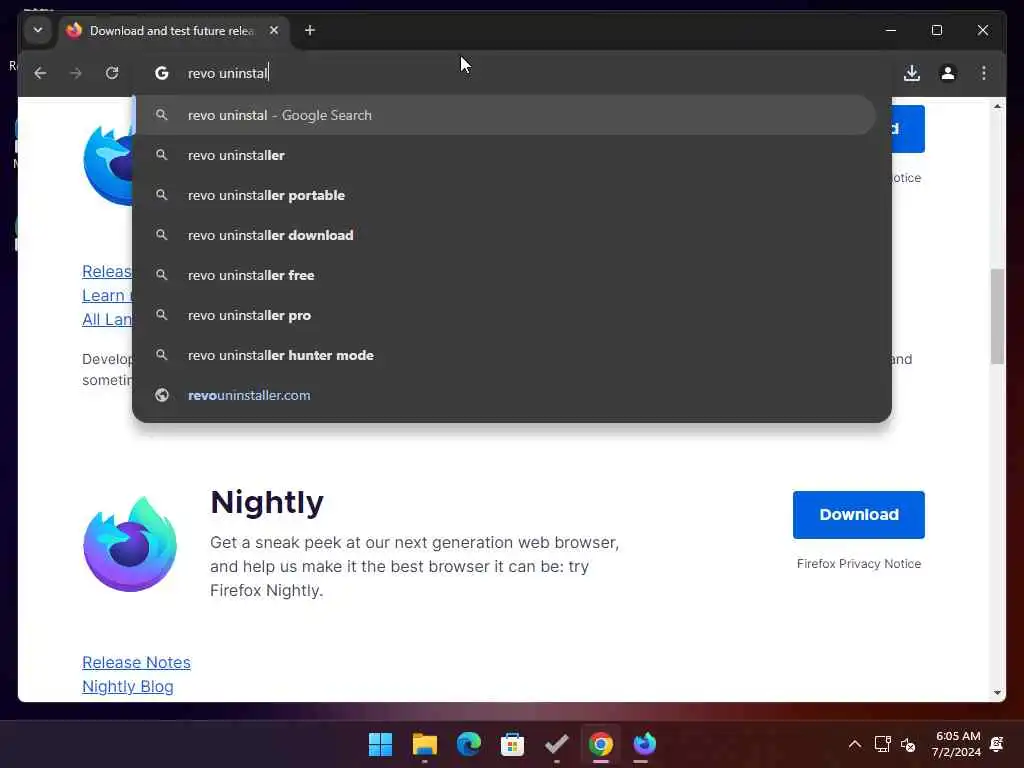
Task: Open the notifications bell icon
Action: pos(997,744)
